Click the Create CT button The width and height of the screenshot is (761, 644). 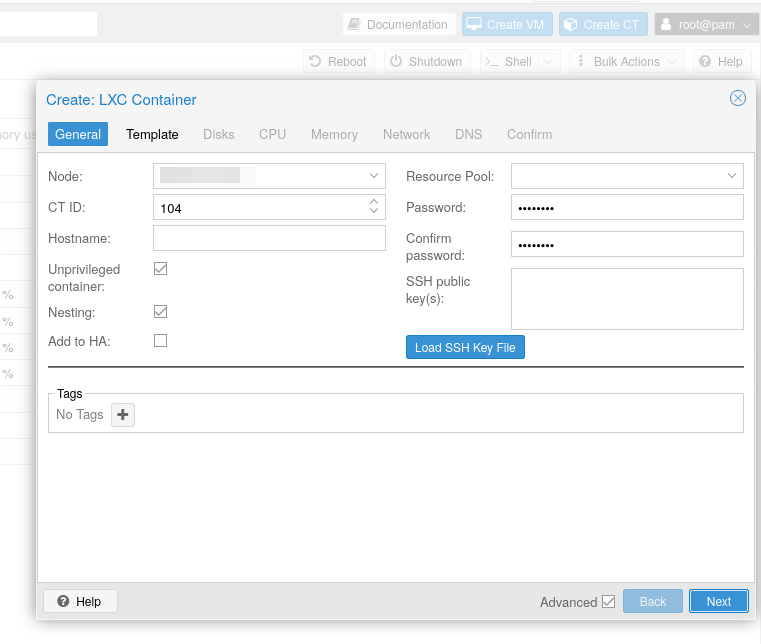click(x=602, y=24)
